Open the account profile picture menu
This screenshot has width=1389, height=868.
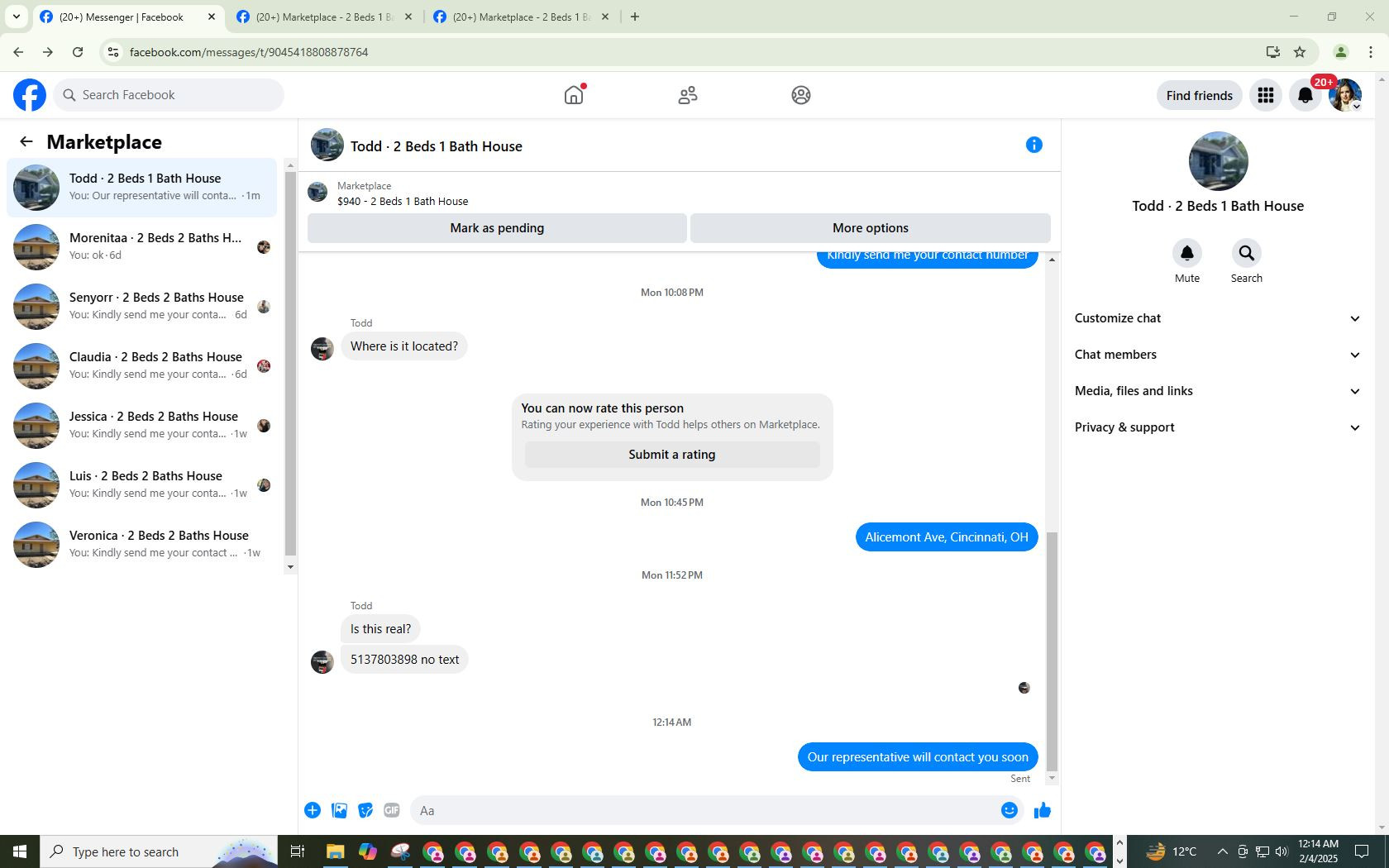(1345, 95)
